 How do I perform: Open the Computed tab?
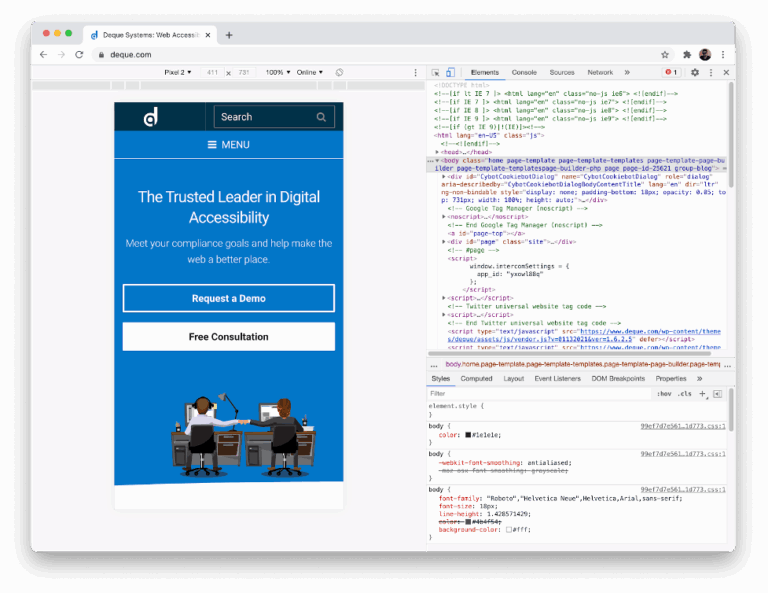[476, 379]
